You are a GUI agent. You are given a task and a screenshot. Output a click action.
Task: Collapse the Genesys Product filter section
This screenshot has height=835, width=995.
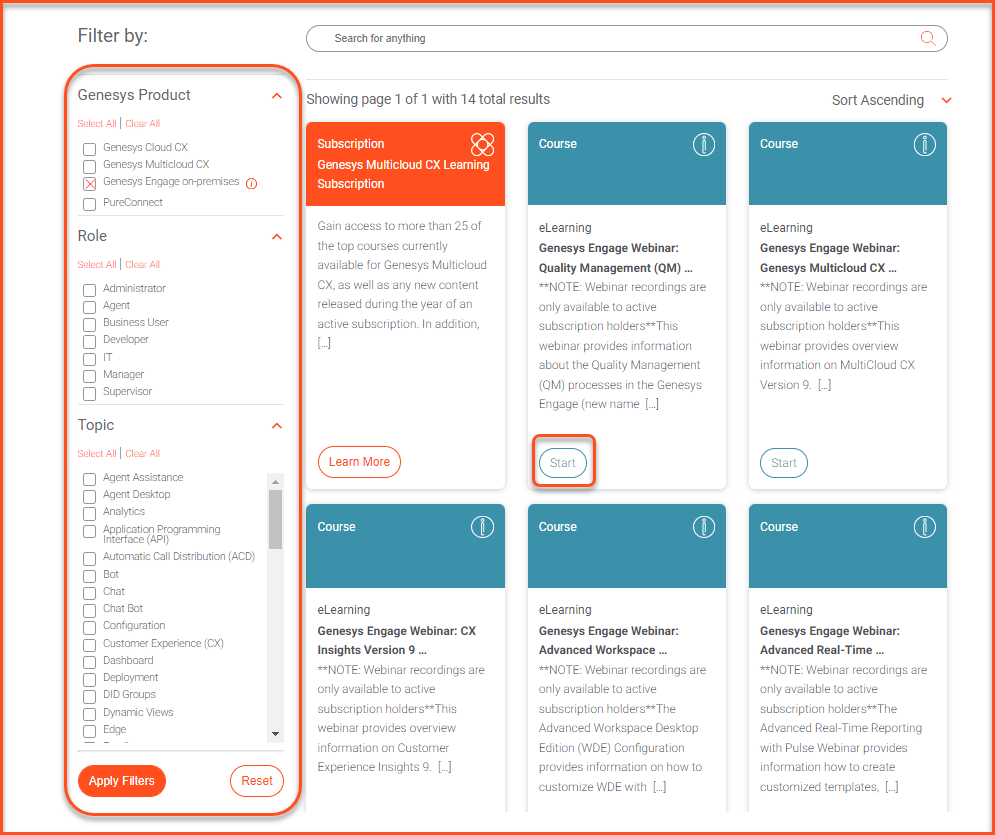tap(277, 96)
